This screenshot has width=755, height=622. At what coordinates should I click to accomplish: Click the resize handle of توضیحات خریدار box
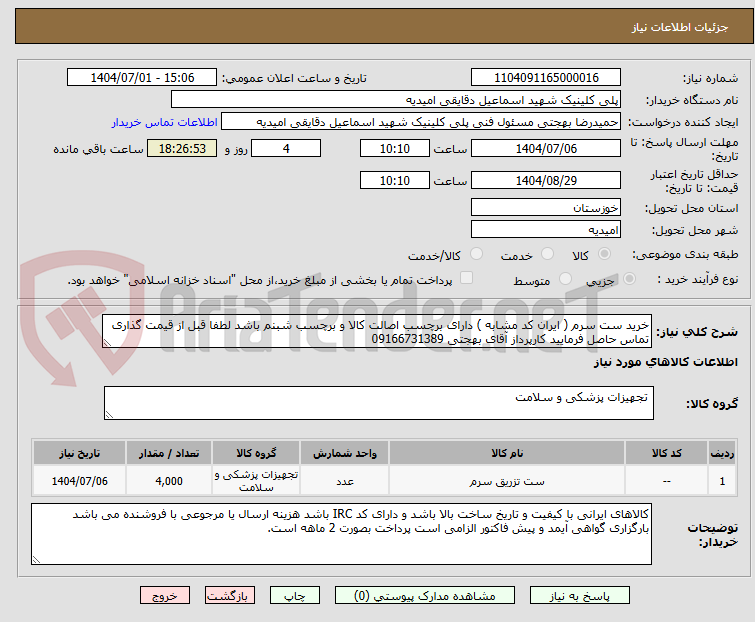point(37,559)
